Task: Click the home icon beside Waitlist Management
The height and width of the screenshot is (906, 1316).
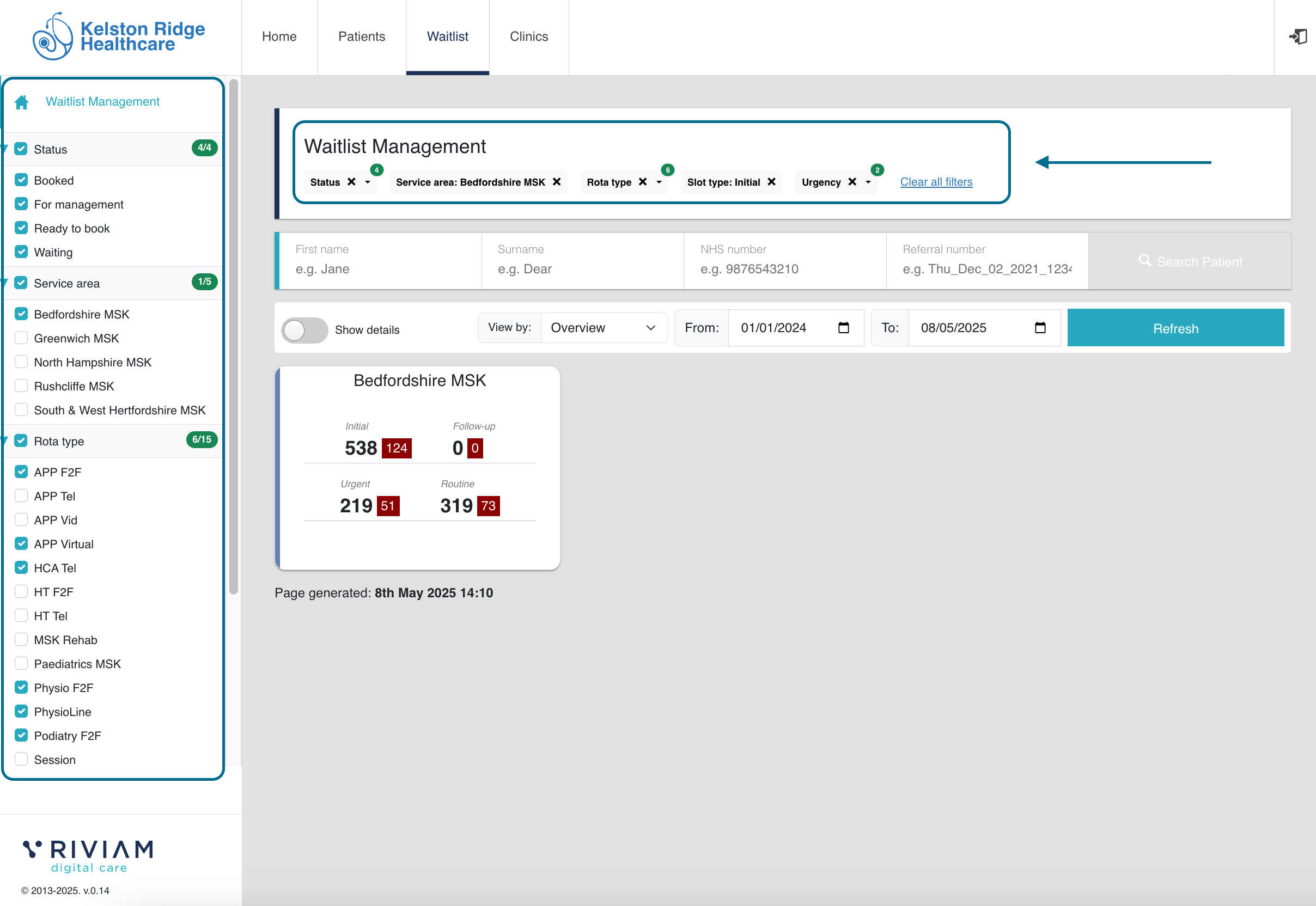Action: (22, 102)
